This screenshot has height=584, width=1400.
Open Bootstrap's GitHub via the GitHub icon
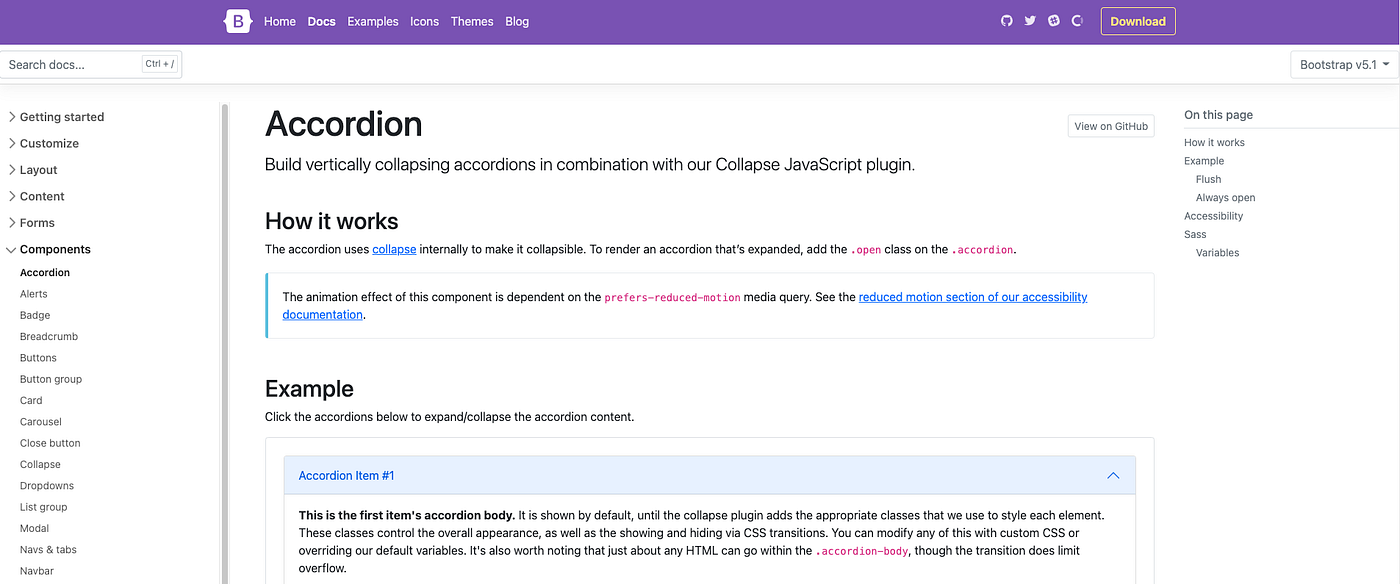(1006, 20)
